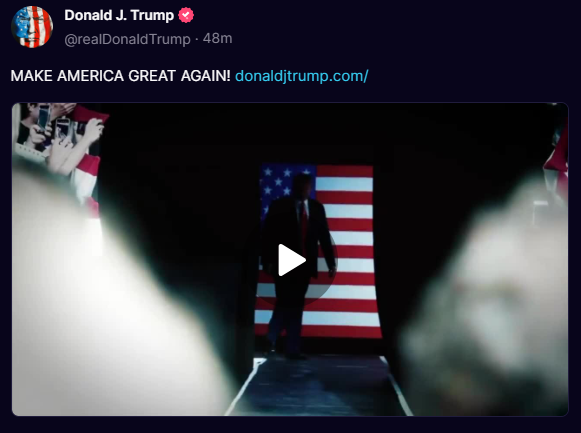Open the flag-painted profile avatar

click(32, 27)
